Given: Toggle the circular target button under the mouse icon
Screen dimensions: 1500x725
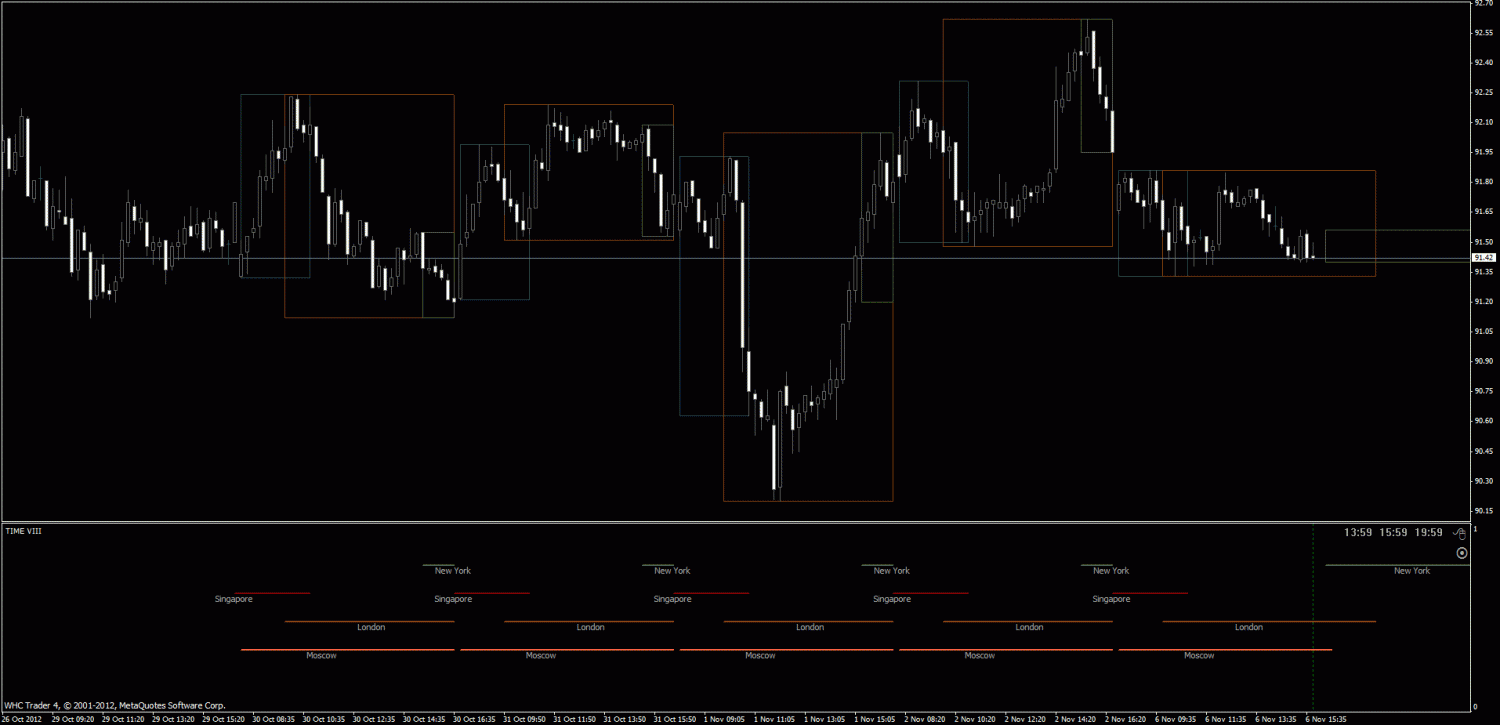Looking at the screenshot, I should [1462, 552].
